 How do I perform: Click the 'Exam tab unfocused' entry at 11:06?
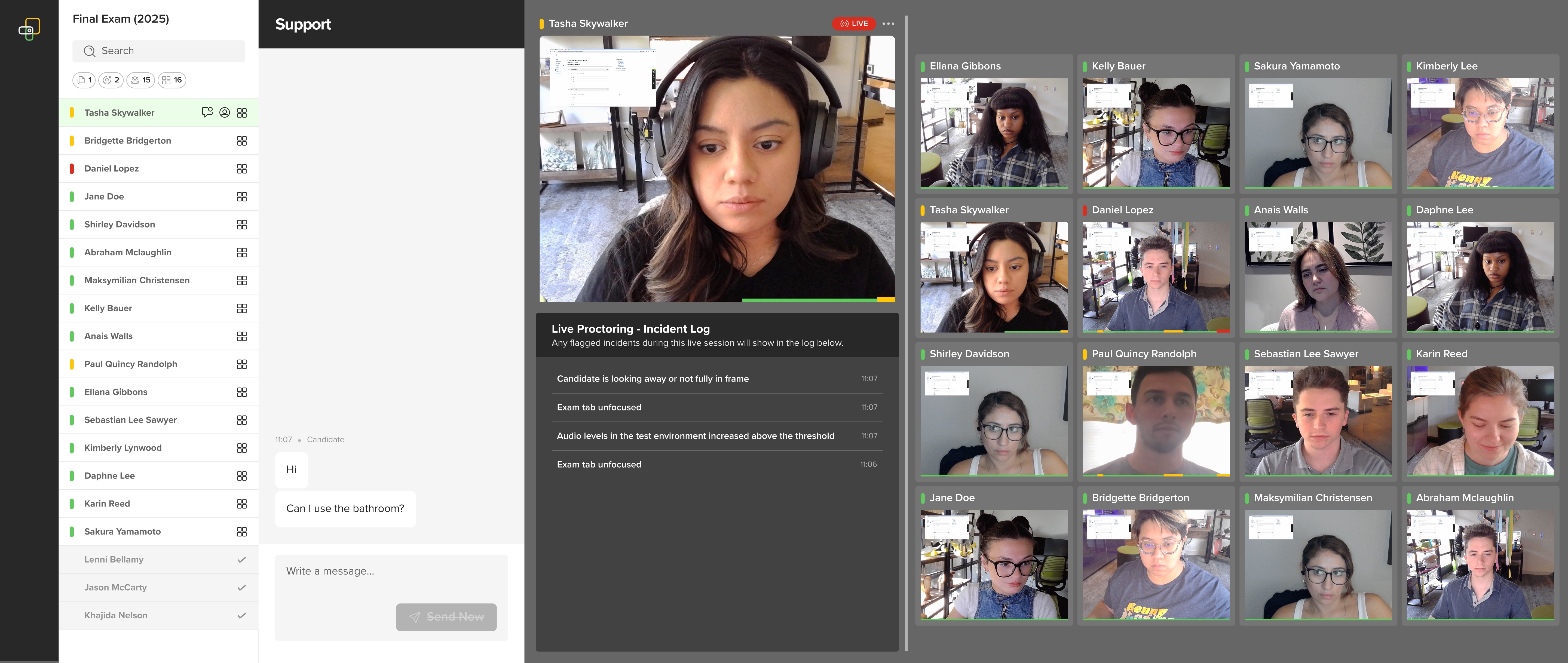click(x=717, y=465)
